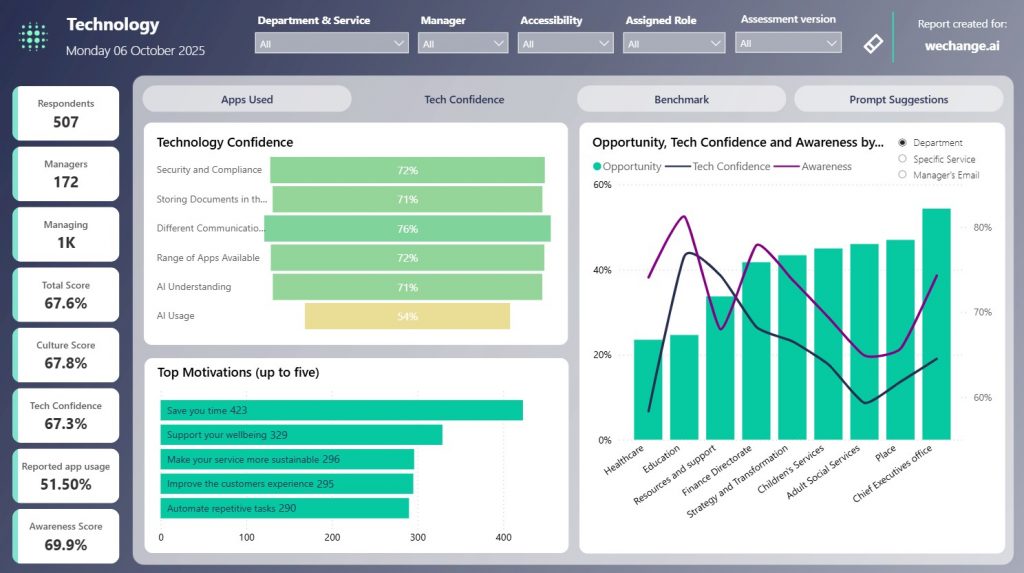Expand the Assigned Role dropdown

coord(674,44)
